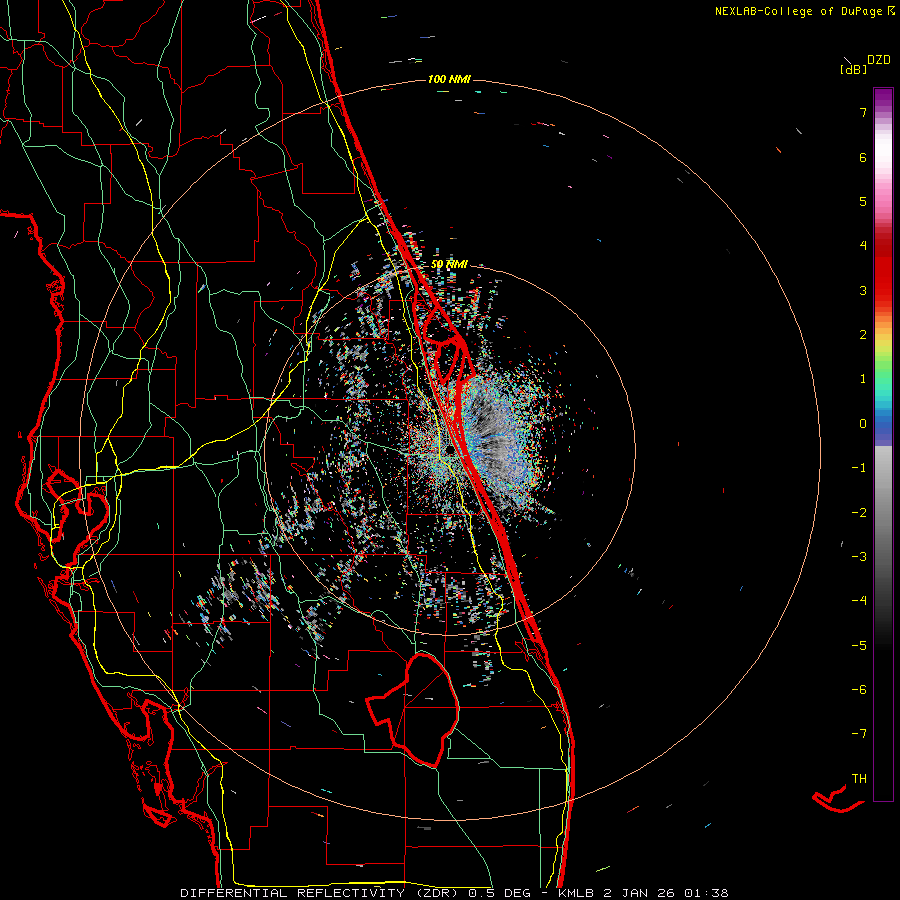
Task: Click the '-3' tick label on the scale
Action: tap(859, 557)
